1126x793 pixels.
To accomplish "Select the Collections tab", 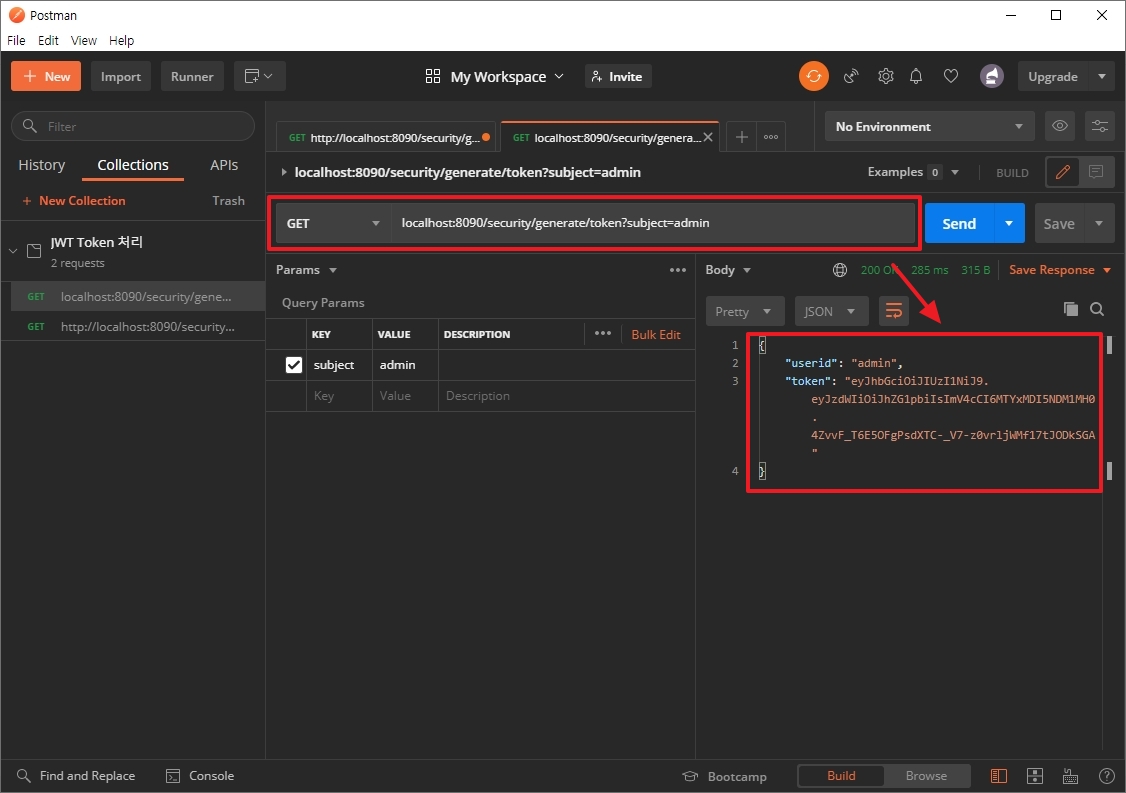I will point(133,165).
